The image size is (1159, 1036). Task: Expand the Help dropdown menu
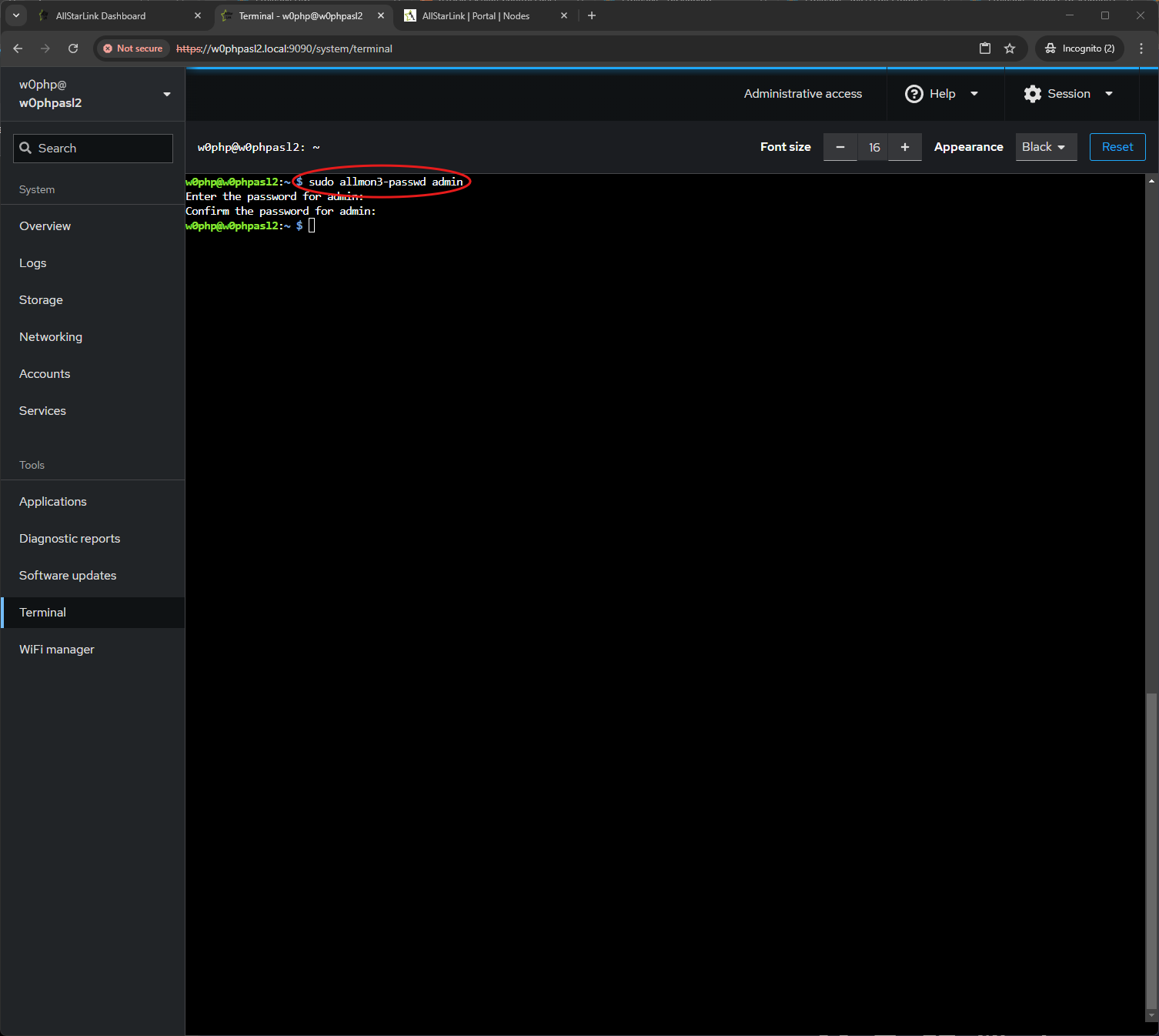(x=942, y=94)
